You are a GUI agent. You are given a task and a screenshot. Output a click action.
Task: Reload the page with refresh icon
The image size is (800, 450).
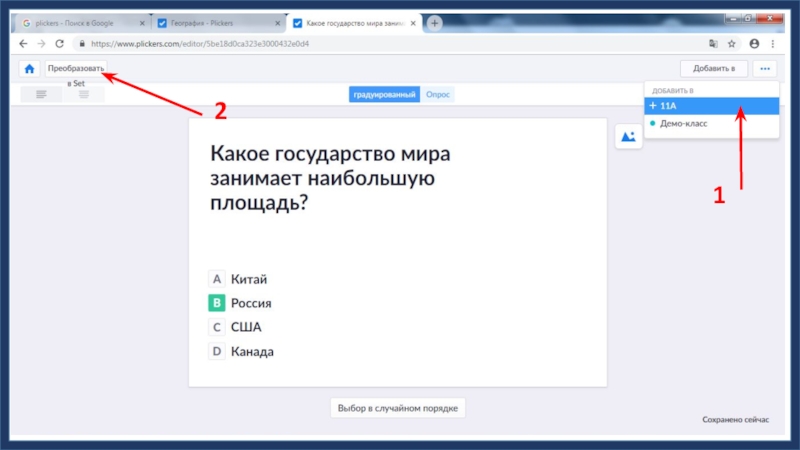click(59, 44)
